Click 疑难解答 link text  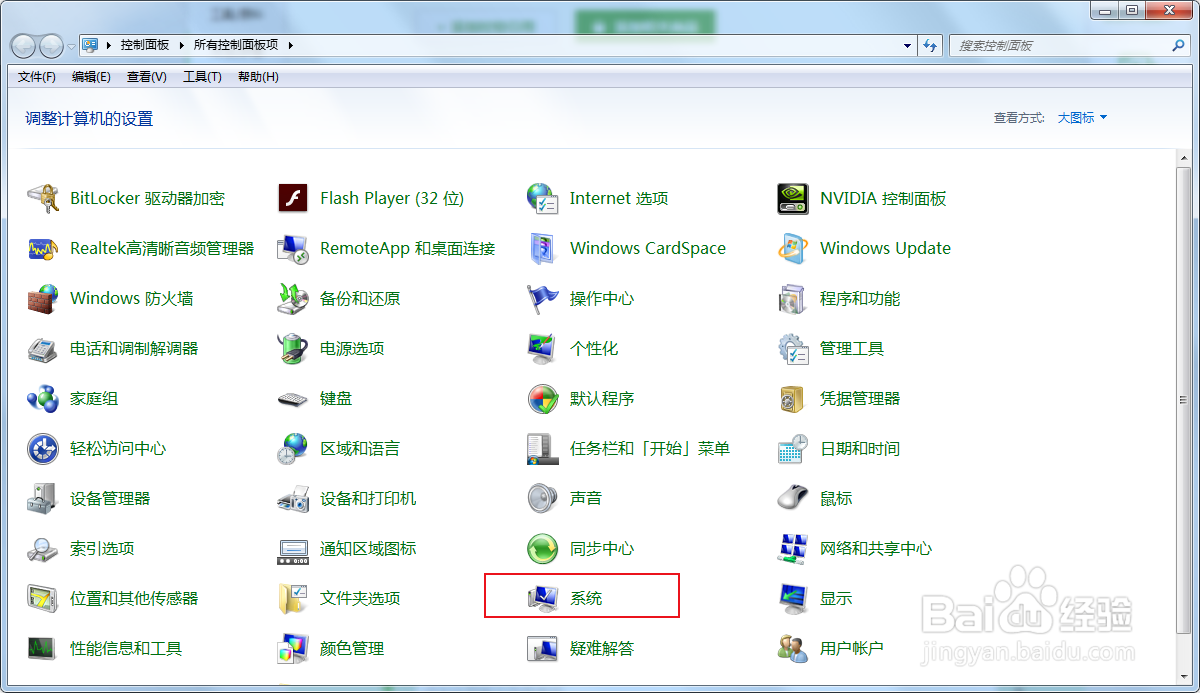click(x=602, y=648)
